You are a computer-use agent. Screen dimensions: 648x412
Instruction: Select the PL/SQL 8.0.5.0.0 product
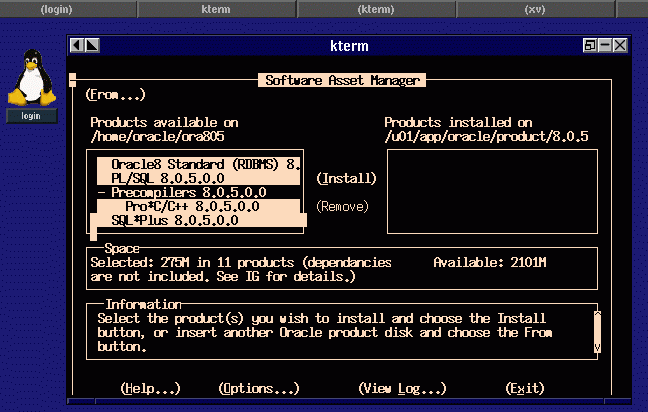198,178
